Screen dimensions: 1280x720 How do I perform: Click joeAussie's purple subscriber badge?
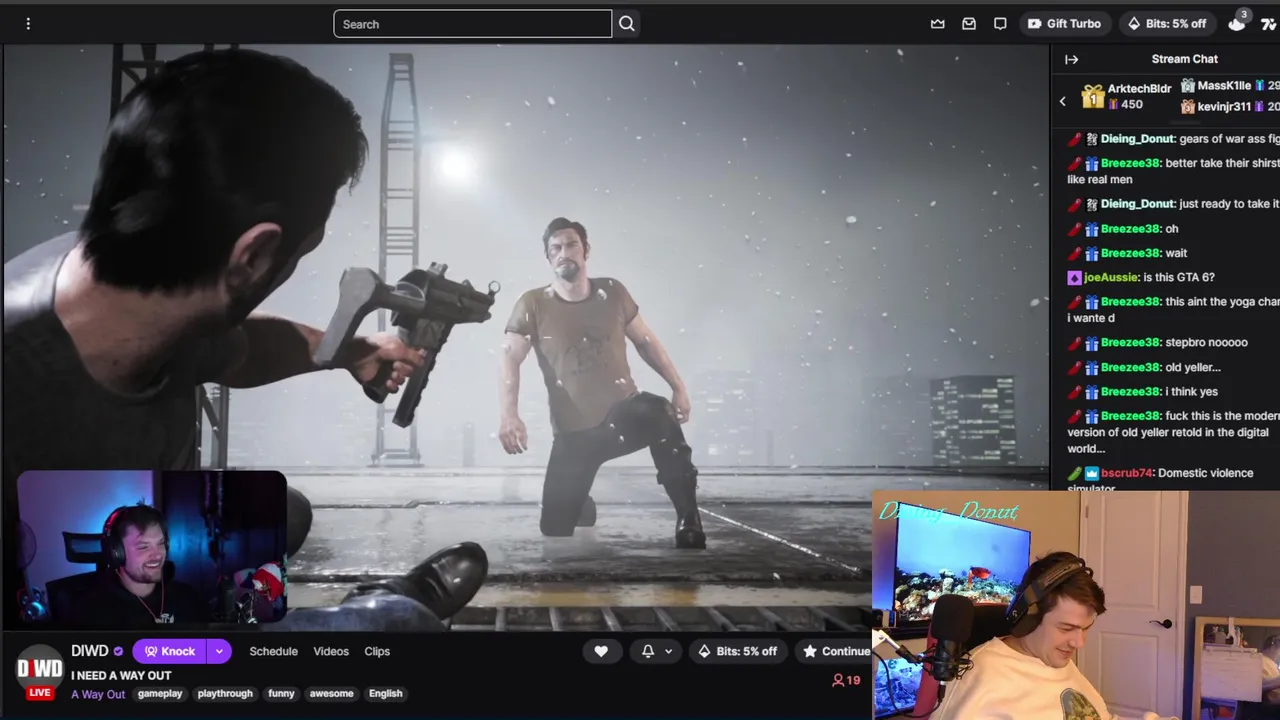click(1074, 277)
